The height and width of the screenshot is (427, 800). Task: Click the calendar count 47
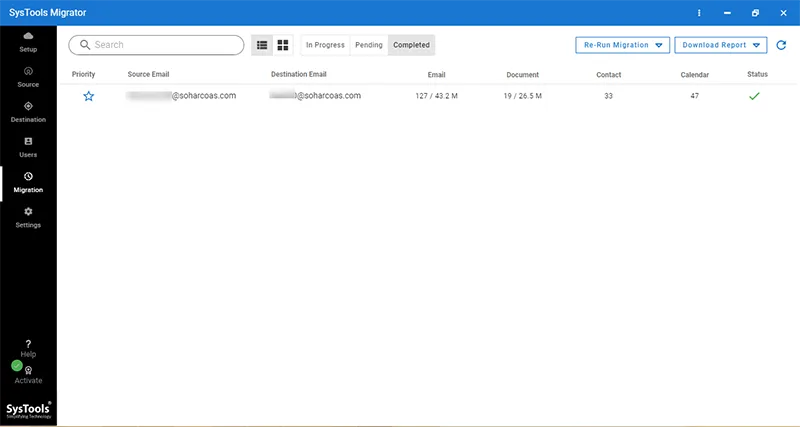694,96
